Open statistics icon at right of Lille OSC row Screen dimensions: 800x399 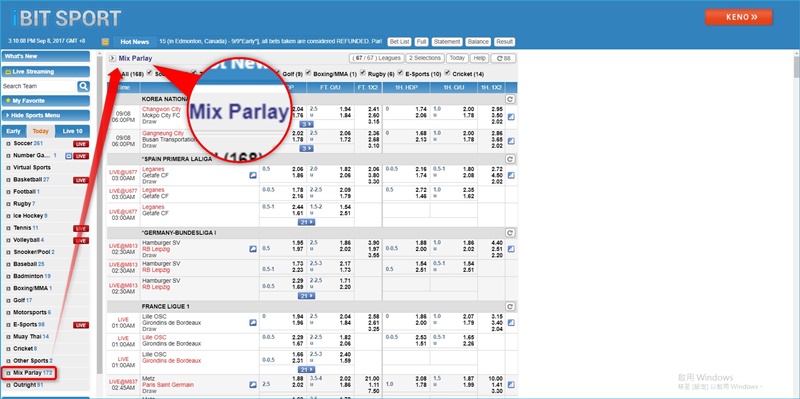(x=511, y=322)
